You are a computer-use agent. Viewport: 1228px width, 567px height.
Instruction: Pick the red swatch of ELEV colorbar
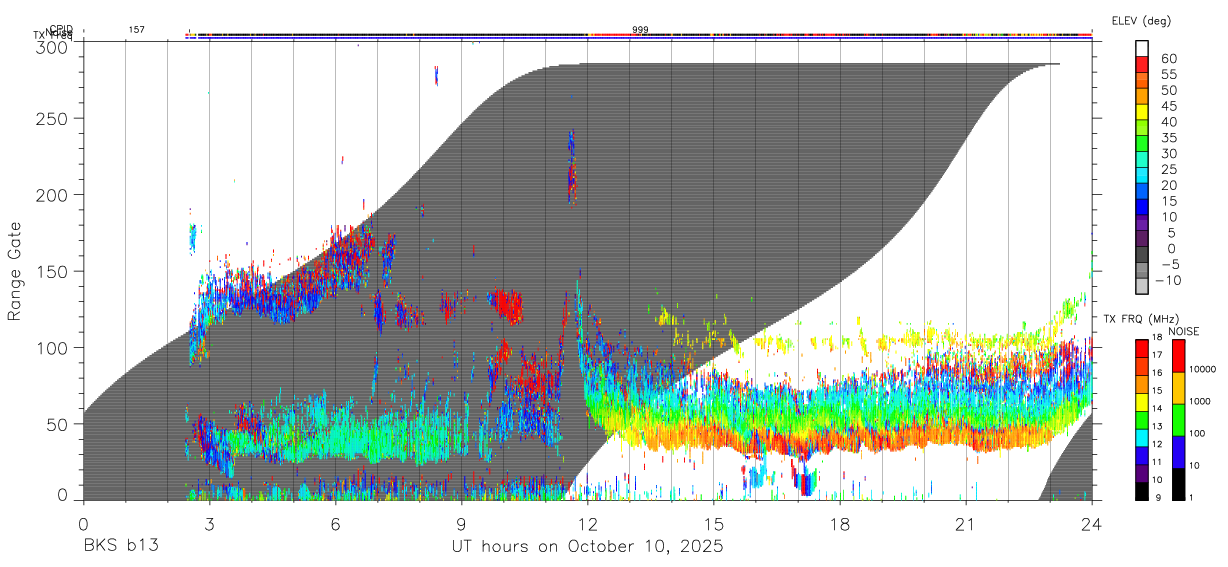click(1142, 64)
